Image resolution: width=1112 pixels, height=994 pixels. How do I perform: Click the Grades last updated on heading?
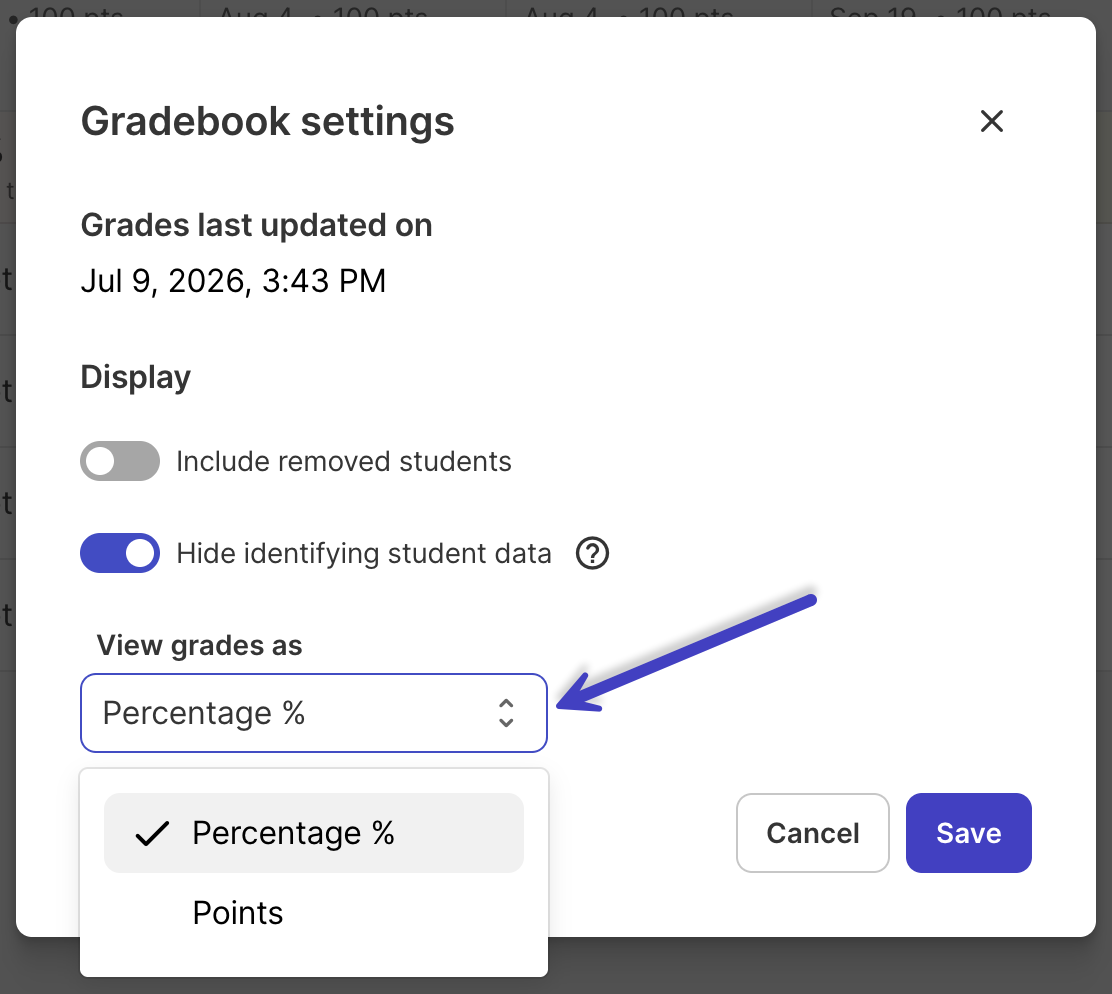(257, 225)
